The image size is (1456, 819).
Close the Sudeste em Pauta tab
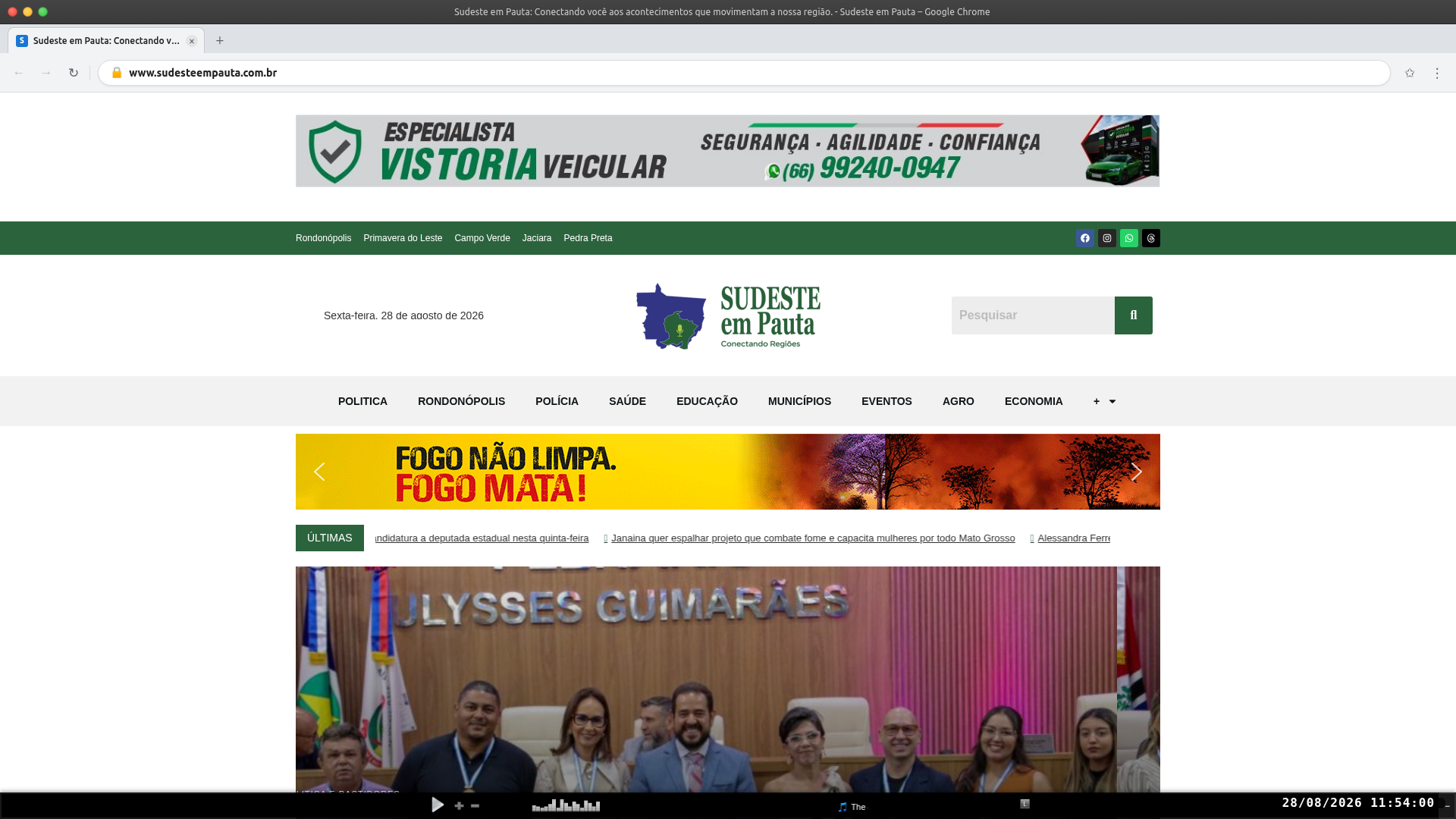click(x=192, y=41)
